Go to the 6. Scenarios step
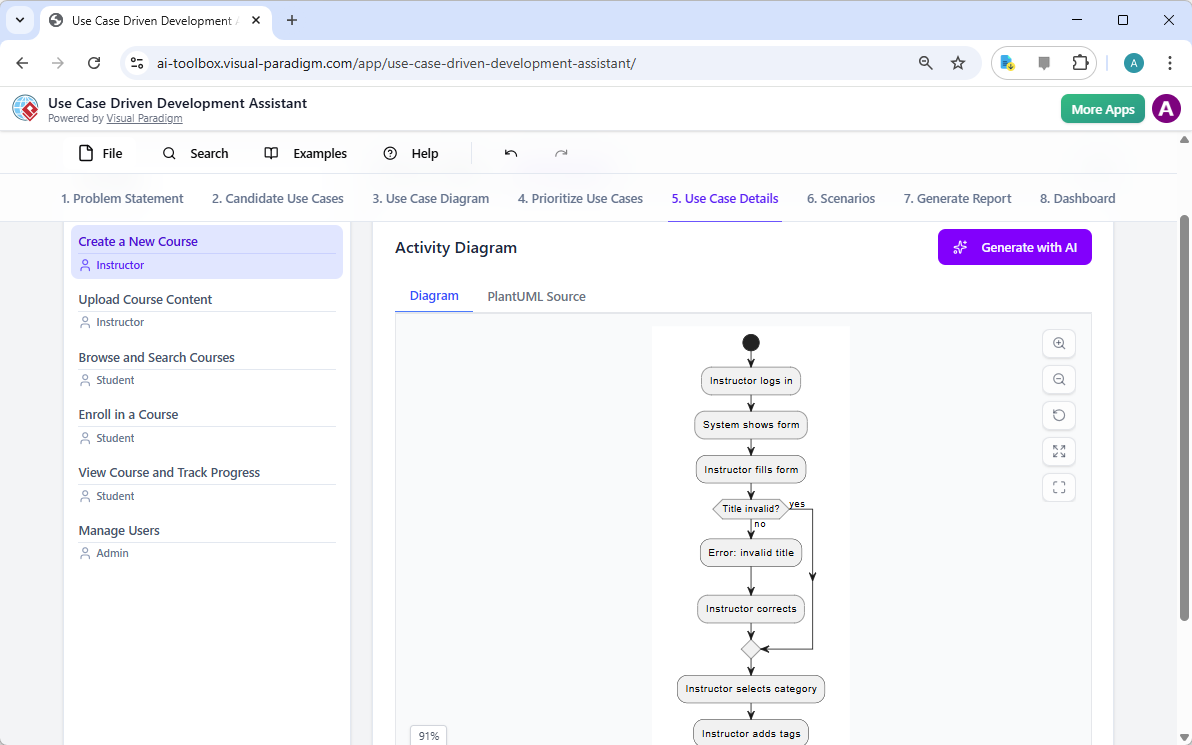The image size is (1192, 745). [840, 198]
